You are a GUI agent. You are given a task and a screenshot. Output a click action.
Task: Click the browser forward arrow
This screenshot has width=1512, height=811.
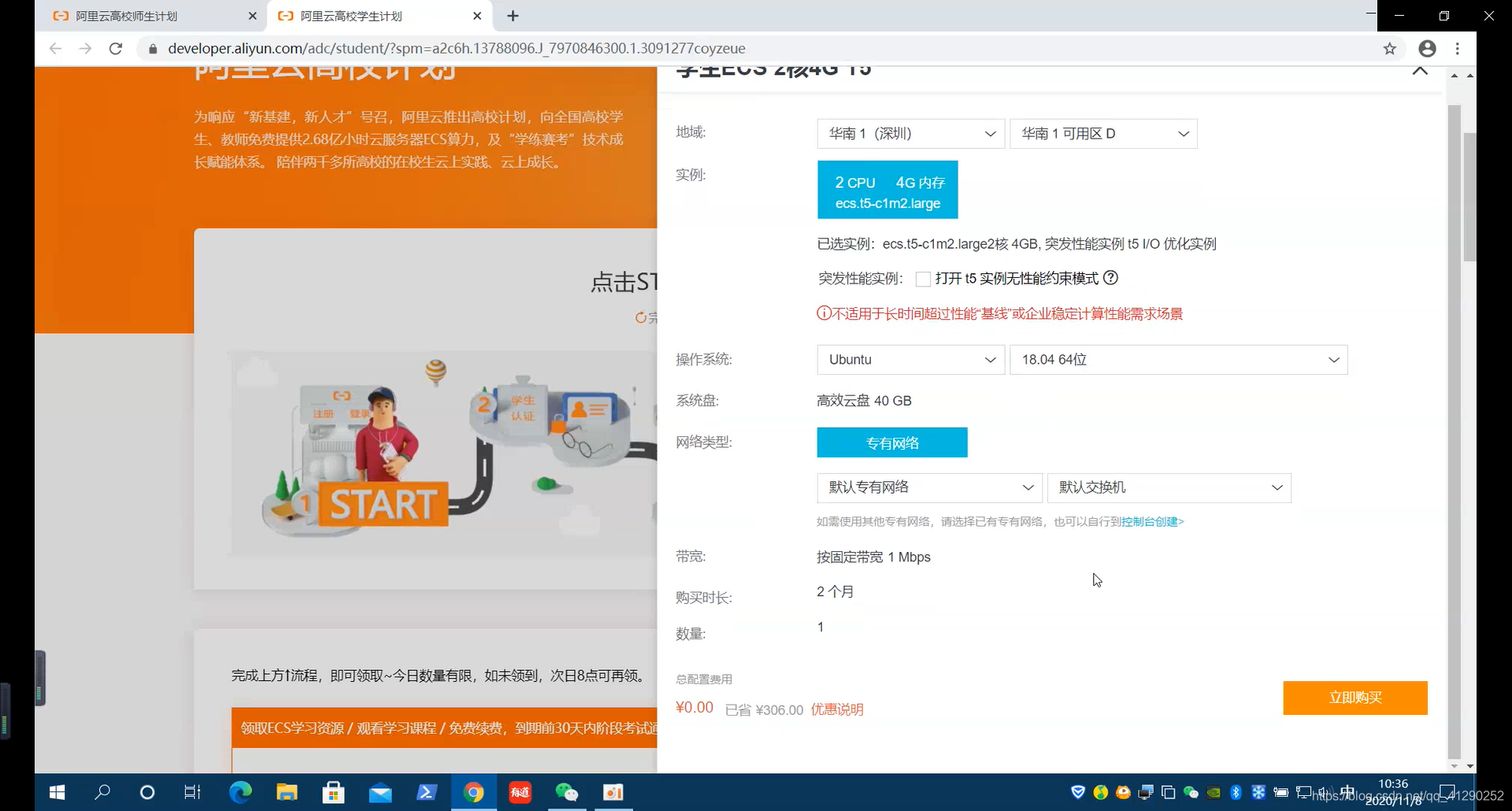pos(85,49)
